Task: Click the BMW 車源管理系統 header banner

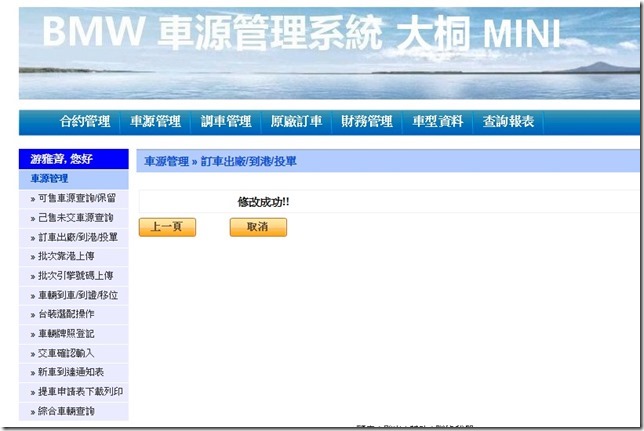Action: [x=329, y=53]
